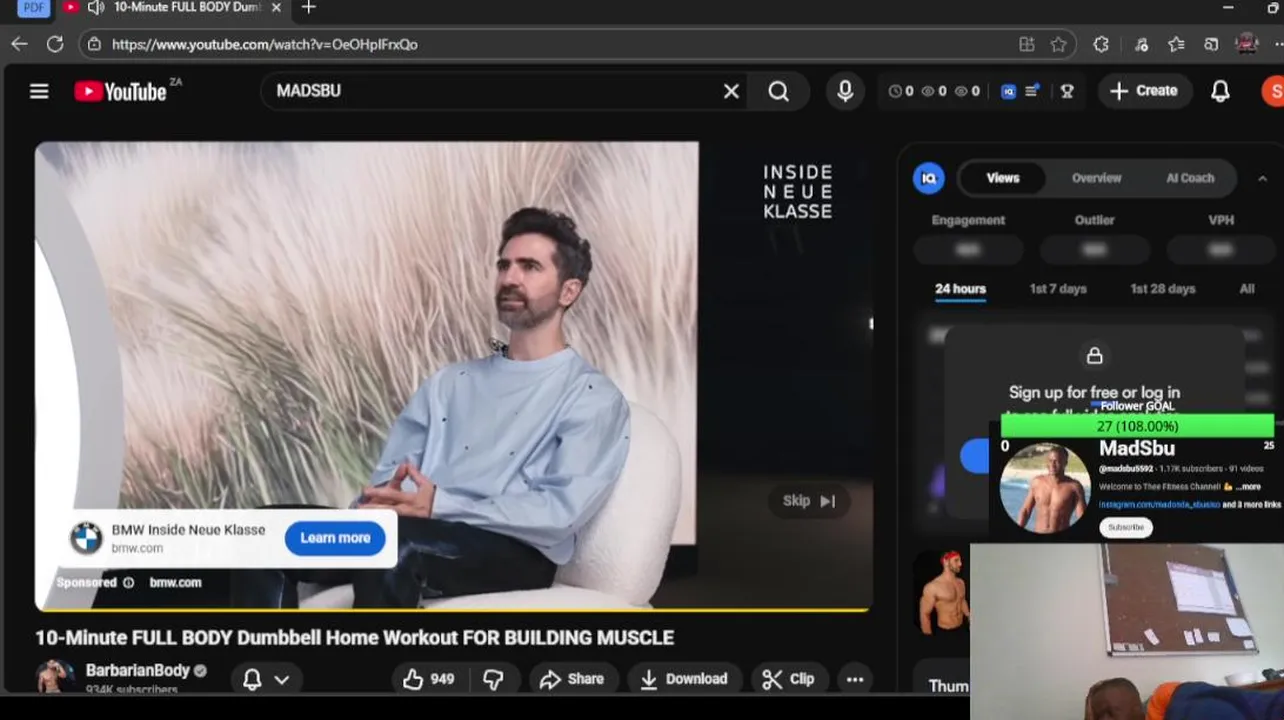
Task: Open the trophy icon in YouTube header
Action: coord(1067,91)
